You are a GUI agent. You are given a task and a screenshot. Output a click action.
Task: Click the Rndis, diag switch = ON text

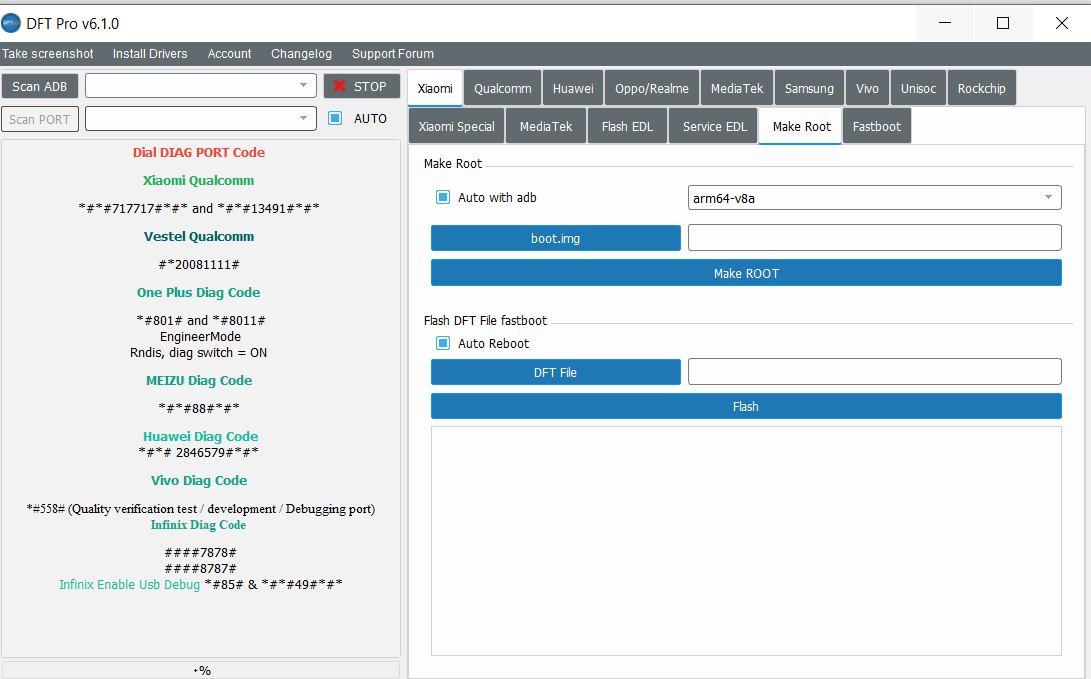[198, 353]
